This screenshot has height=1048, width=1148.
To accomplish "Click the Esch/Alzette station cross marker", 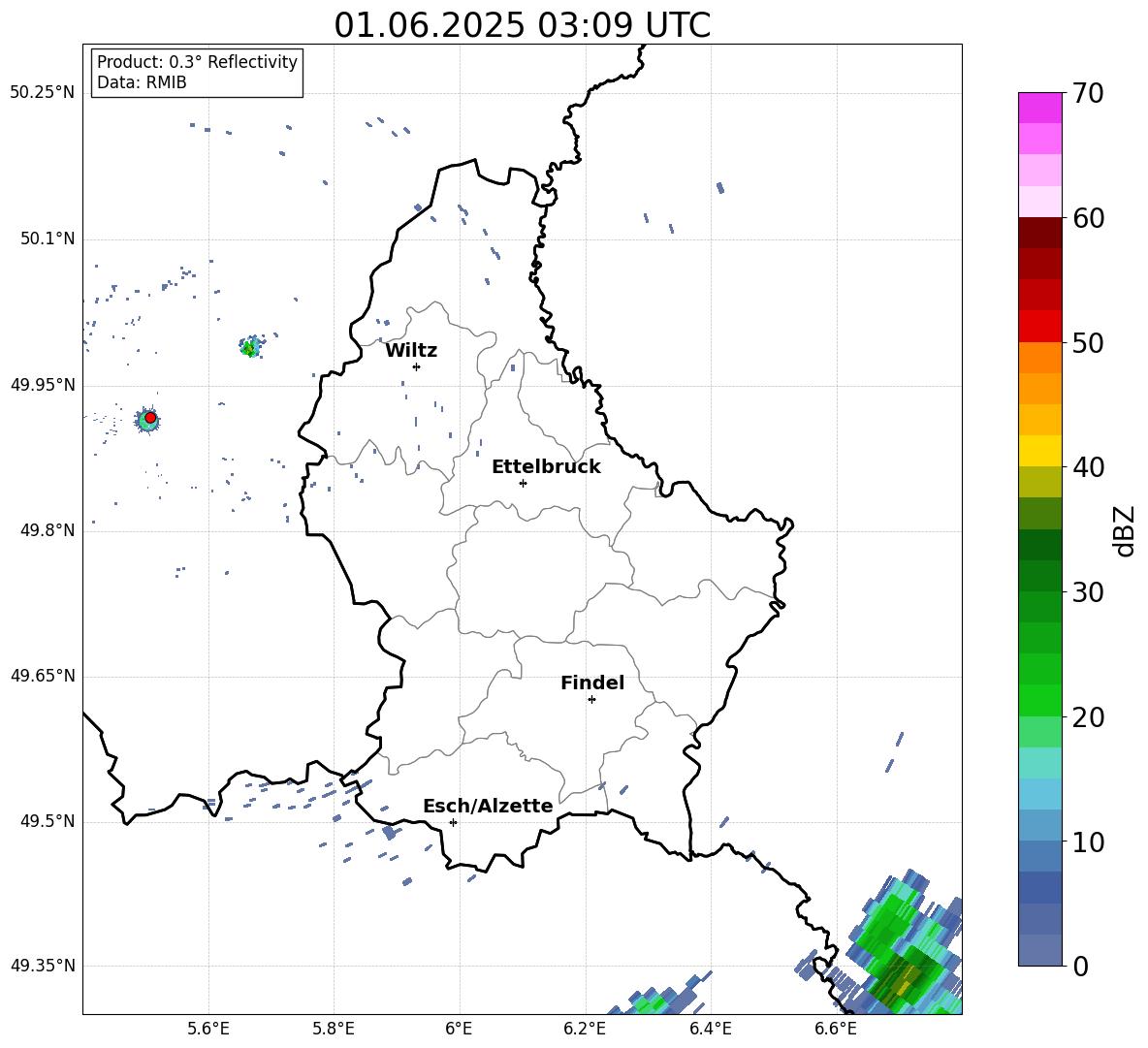I will coord(453,822).
